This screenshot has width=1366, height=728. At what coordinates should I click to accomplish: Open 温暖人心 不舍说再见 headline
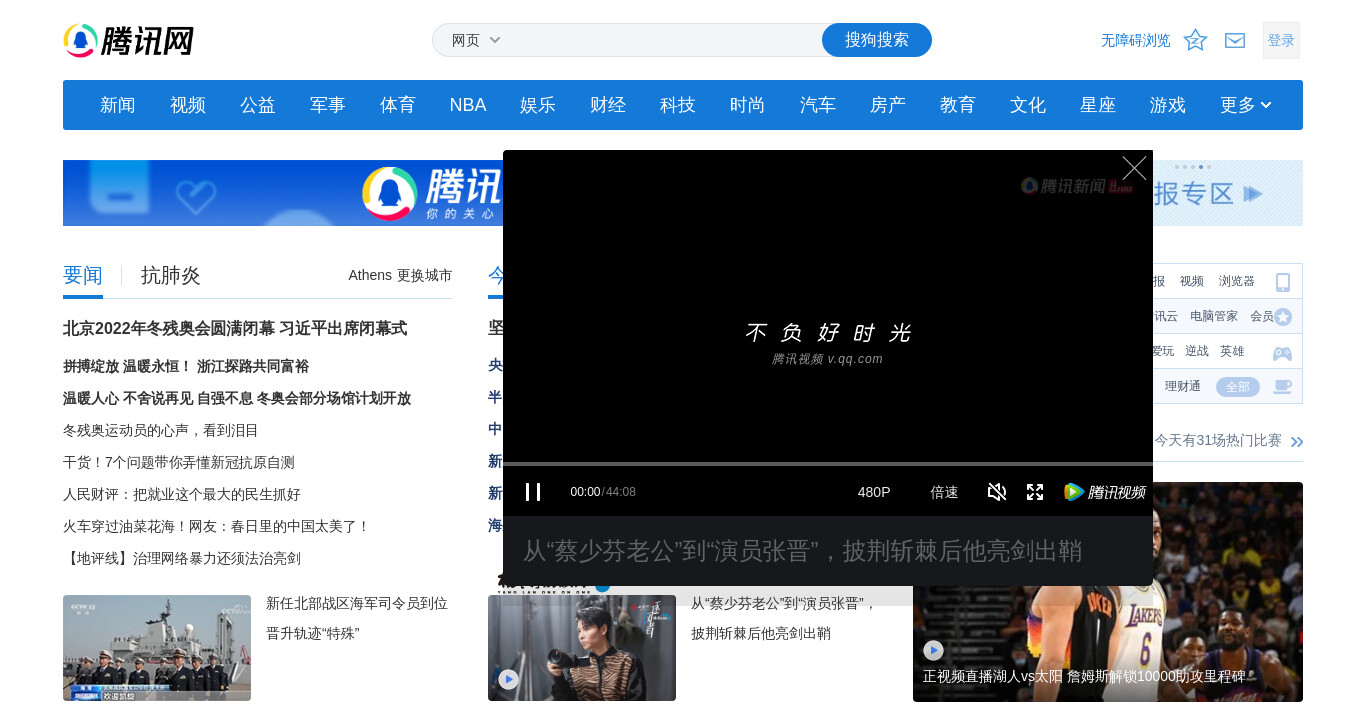click(x=237, y=398)
